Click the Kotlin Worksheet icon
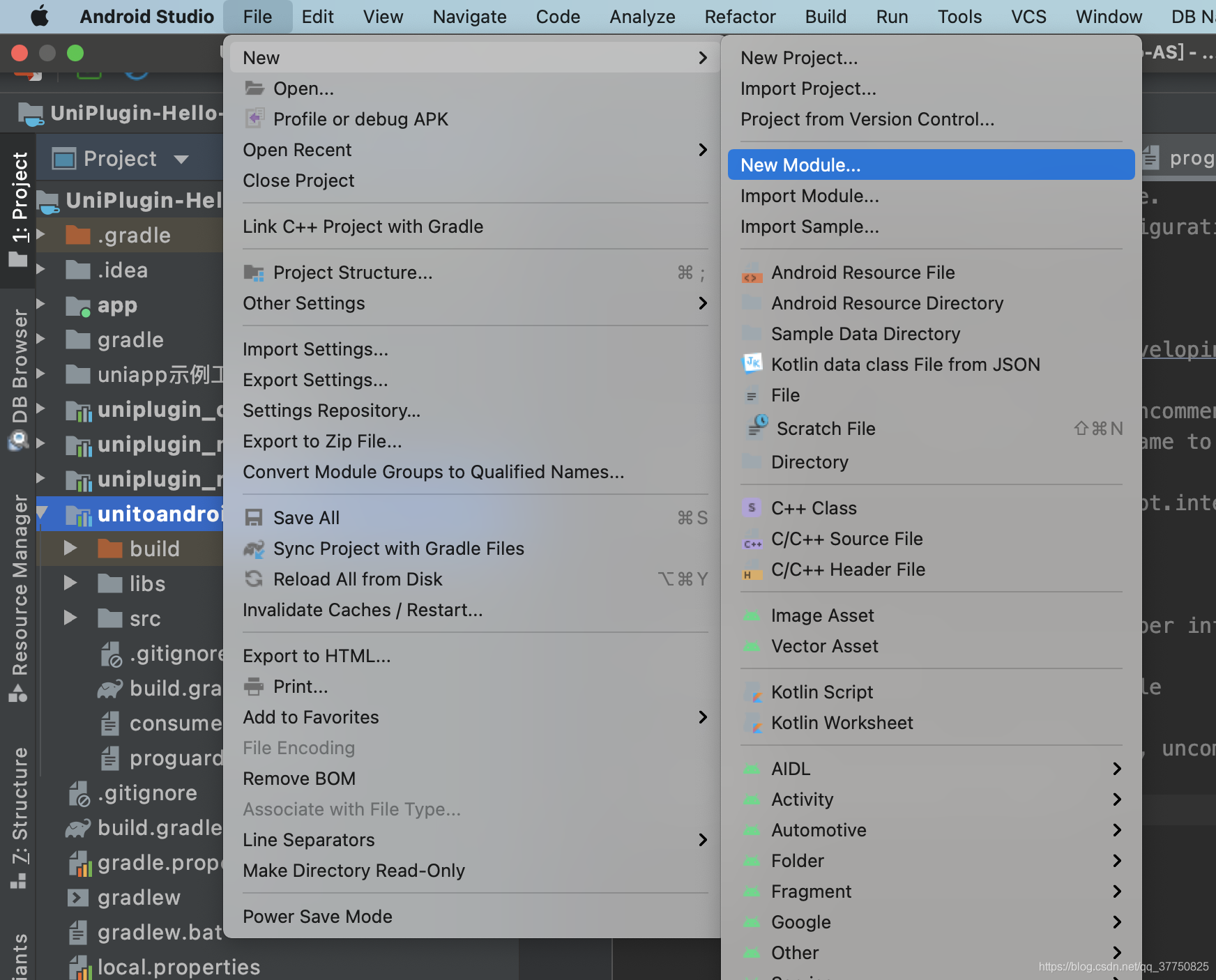The image size is (1216, 980). [x=752, y=723]
